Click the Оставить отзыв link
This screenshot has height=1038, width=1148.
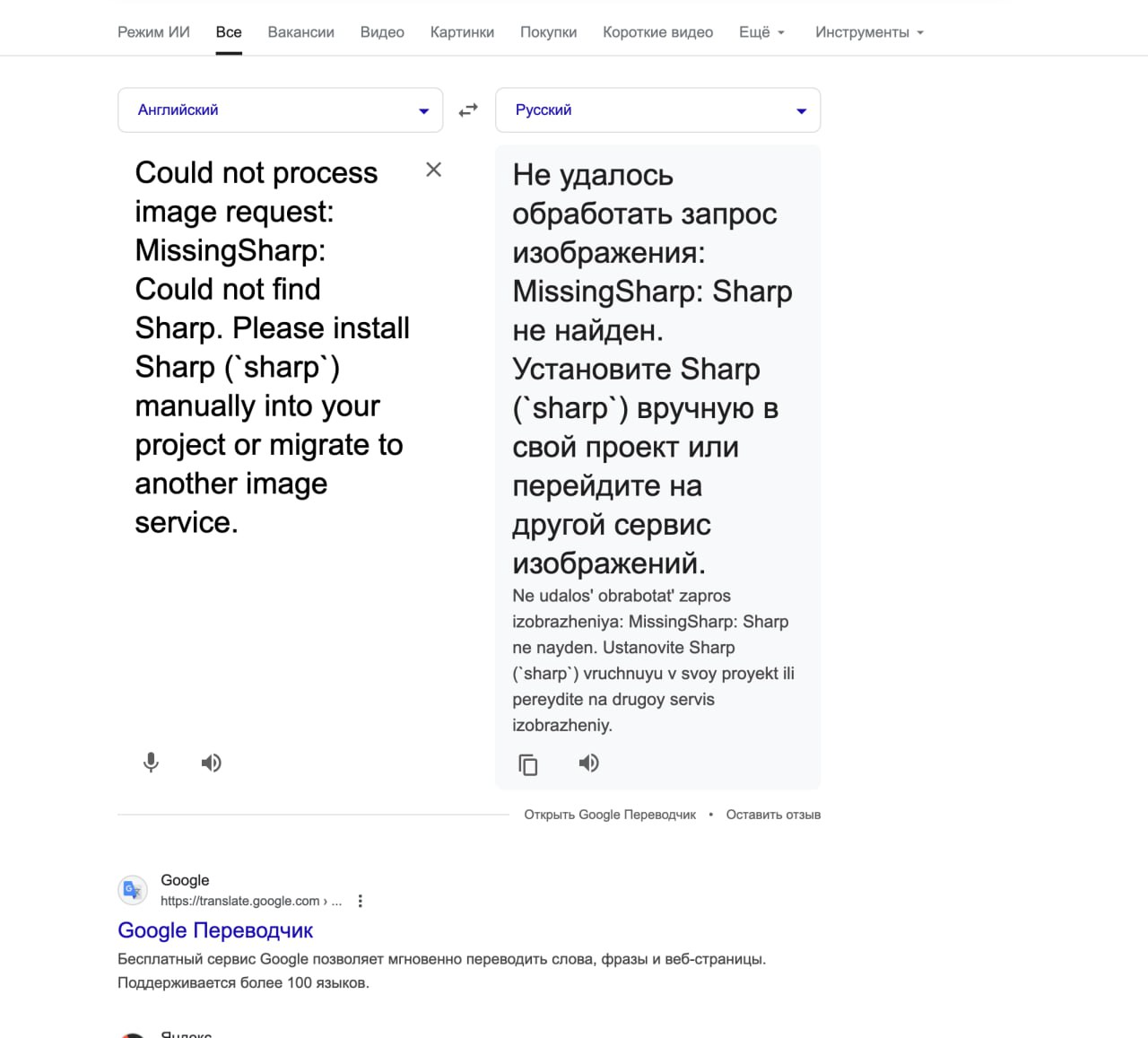coord(773,815)
